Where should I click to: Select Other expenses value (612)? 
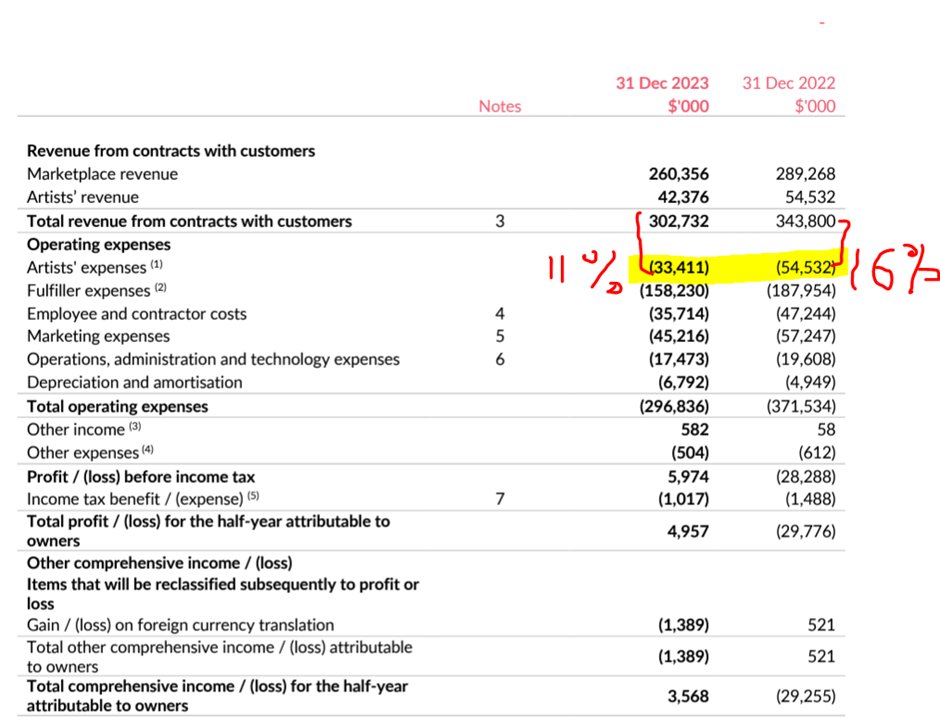click(817, 452)
